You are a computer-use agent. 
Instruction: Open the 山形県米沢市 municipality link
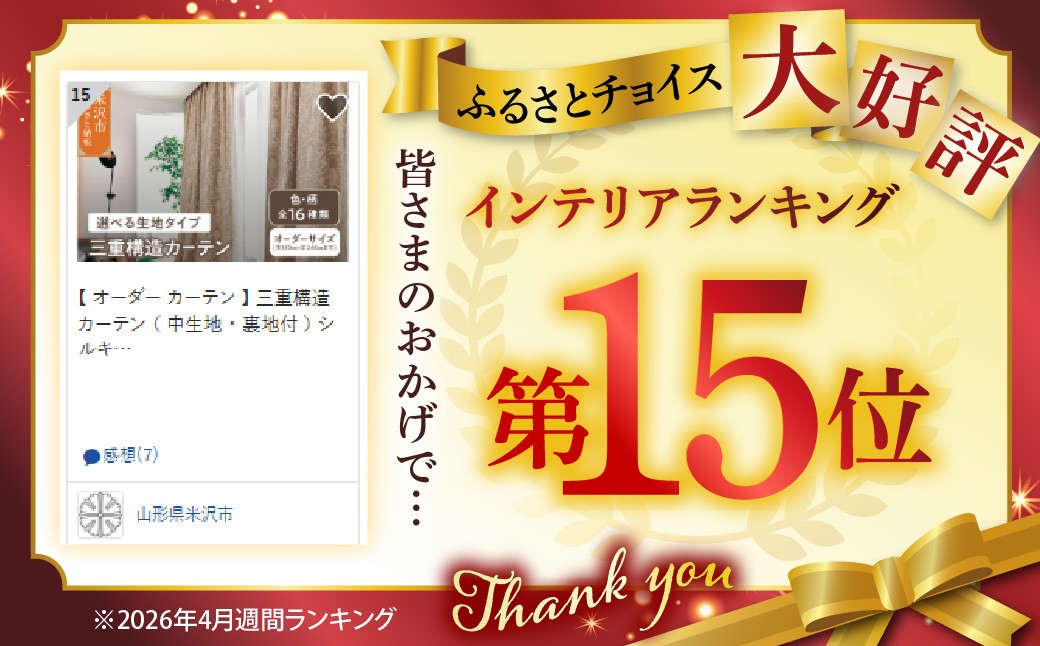tap(185, 514)
